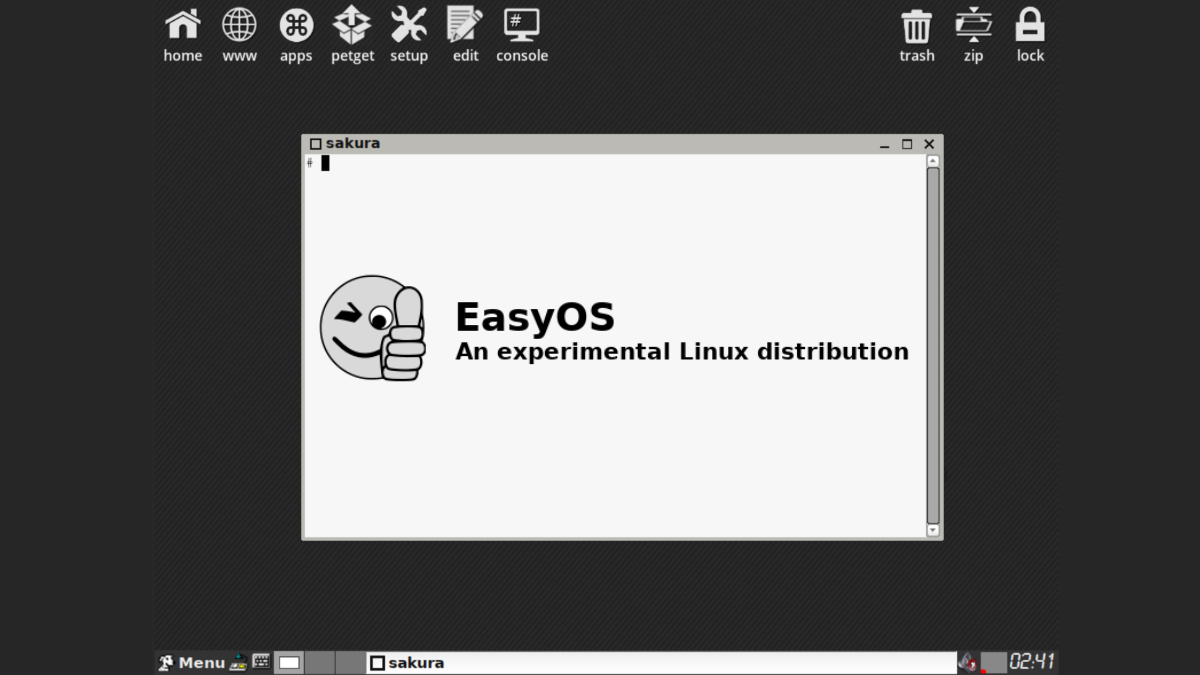Click the taskbar clock
1200x675 pixels.
1031,662
